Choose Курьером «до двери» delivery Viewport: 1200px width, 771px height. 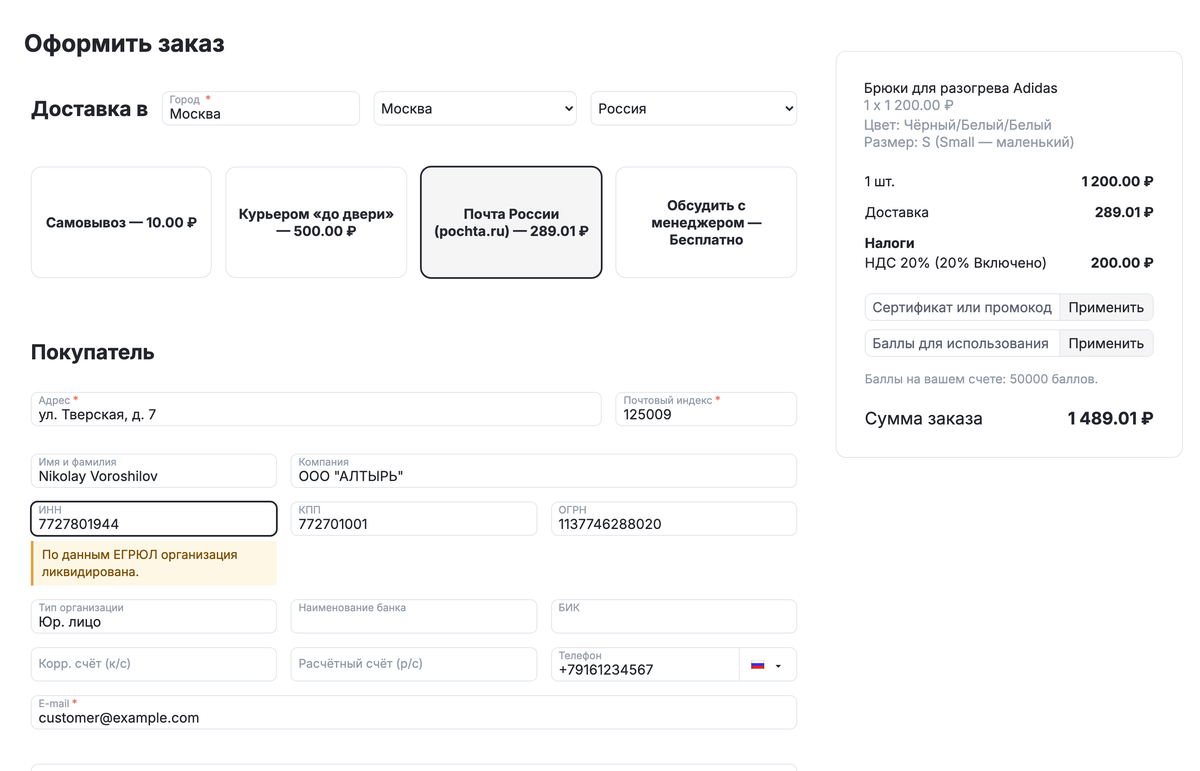316,222
